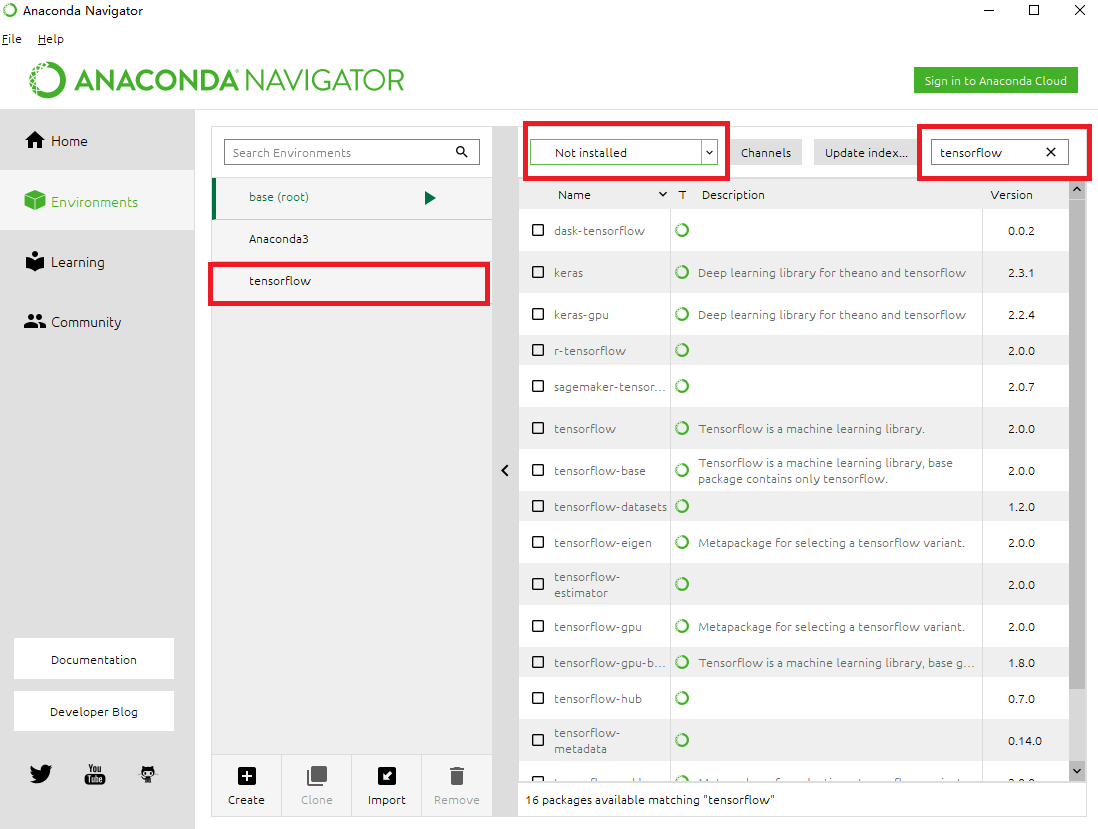Viewport: 1098px width, 829px height.
Task: Check the sagemaker-tensor... package checkbox
Action: click(538, 386)
